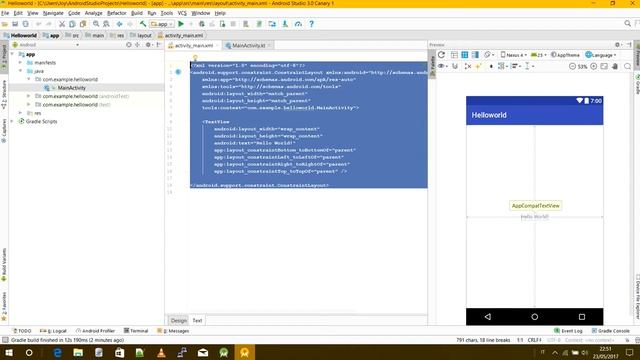640x360 pixels.
Task: Open the orientation dropdown in Preview toolbar
Action: pos(489,55)
